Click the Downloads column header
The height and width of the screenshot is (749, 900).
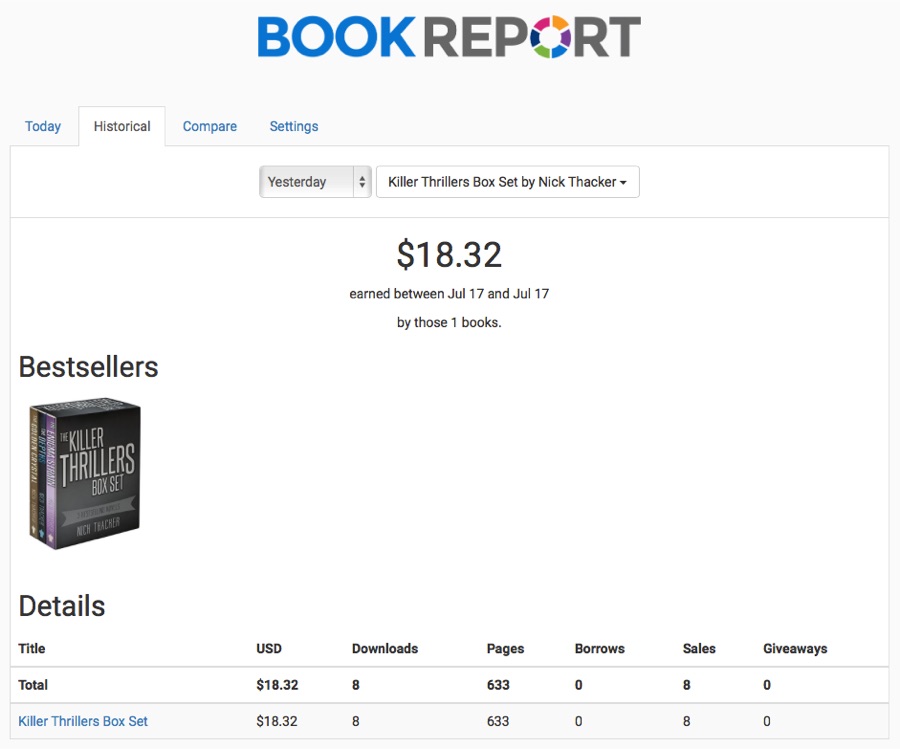[385, 648]
